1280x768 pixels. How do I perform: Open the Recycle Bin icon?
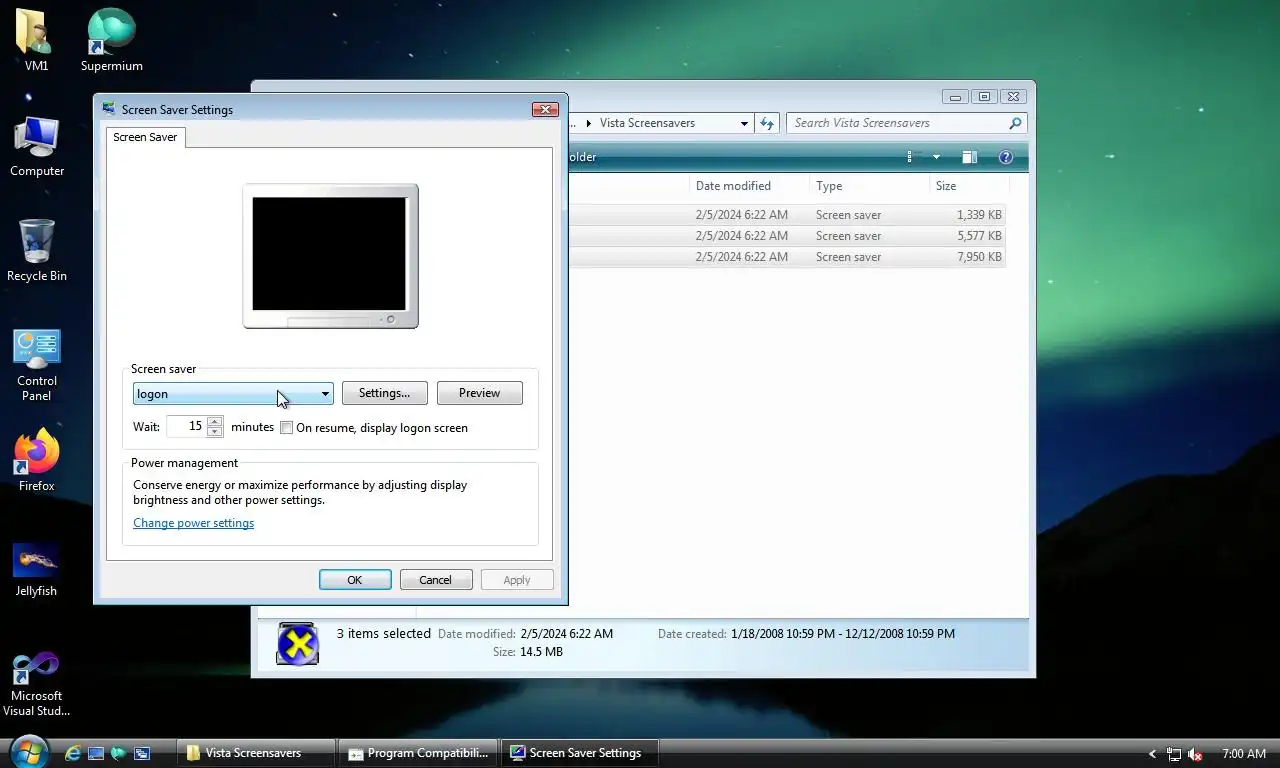tap(37, 250)
